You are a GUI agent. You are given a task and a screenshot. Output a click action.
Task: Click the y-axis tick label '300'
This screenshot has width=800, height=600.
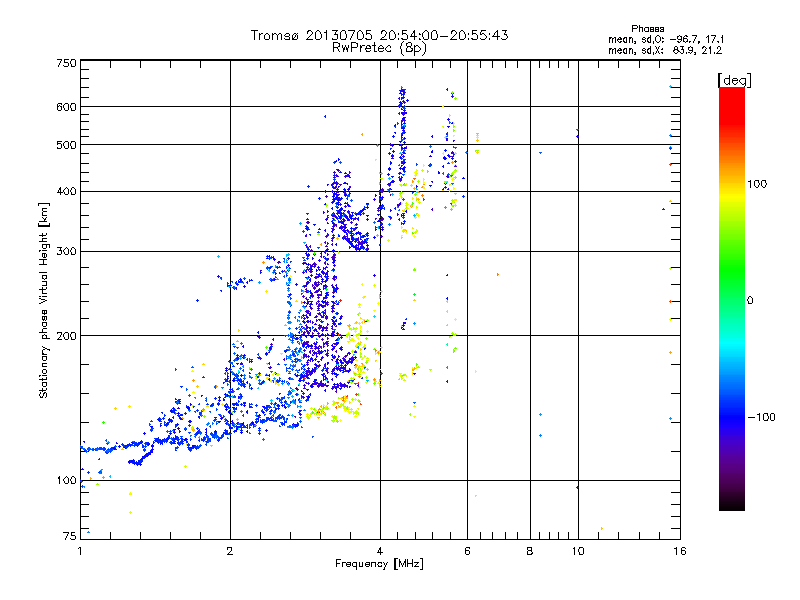click(x=66, y=252)
